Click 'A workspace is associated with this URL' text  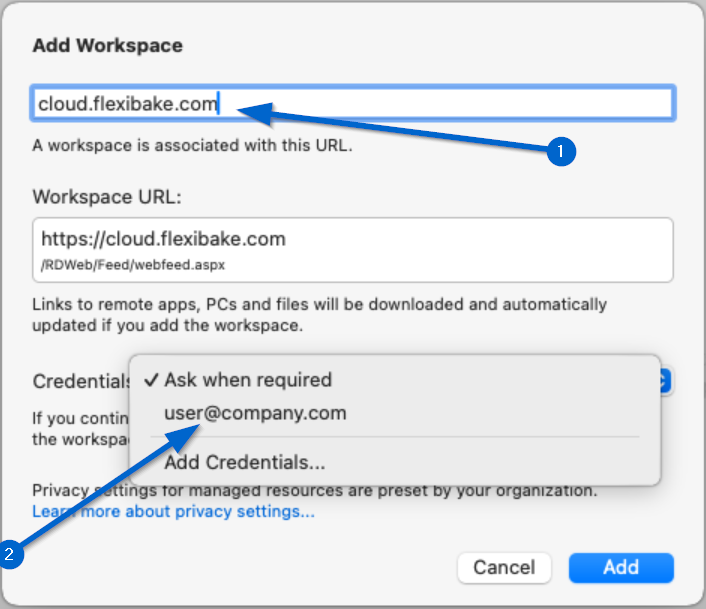192,145
